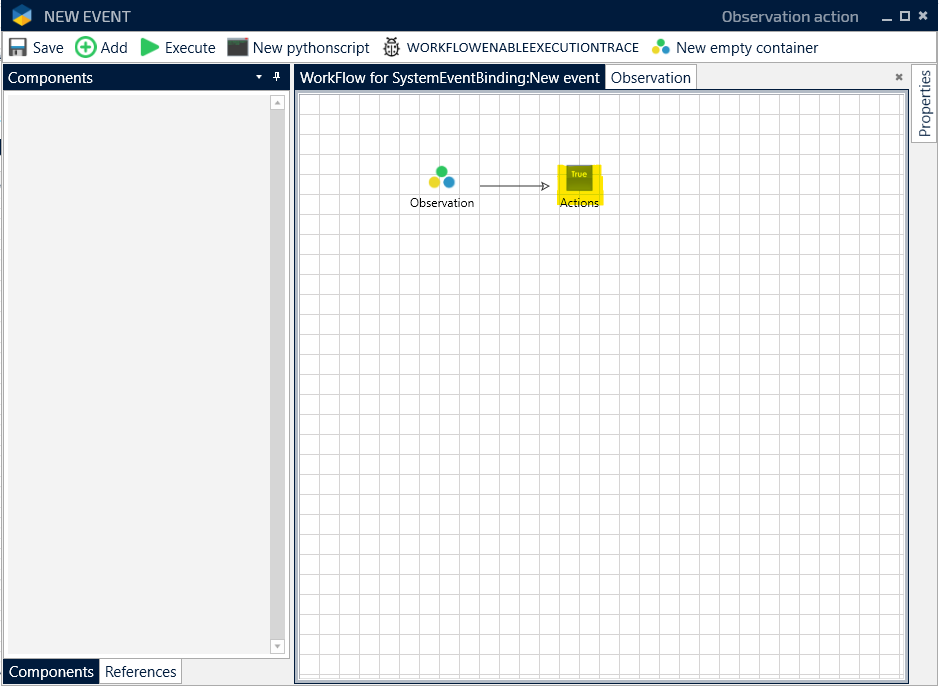Screen dimensions: 939x687
Task: Click the New pythonscript terminal icon
Action: 237,47
